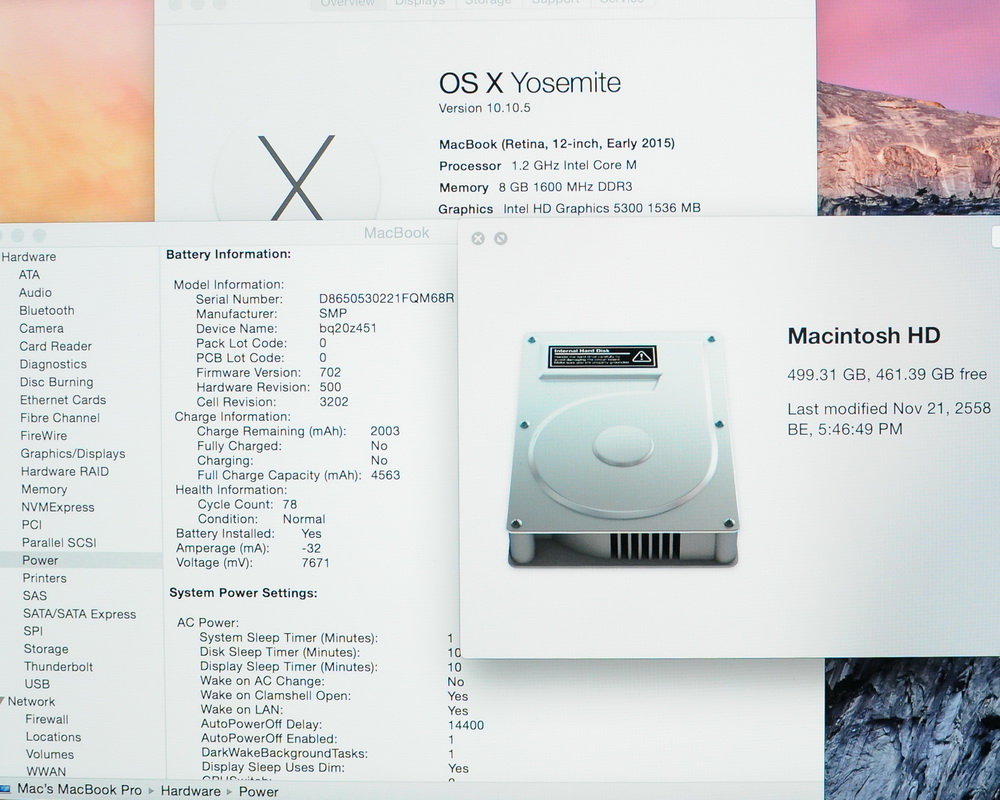The image size is (1000, 800).
Task: Click the Last modified Nov 21, 2558 text
Action: tap(889, 419)
